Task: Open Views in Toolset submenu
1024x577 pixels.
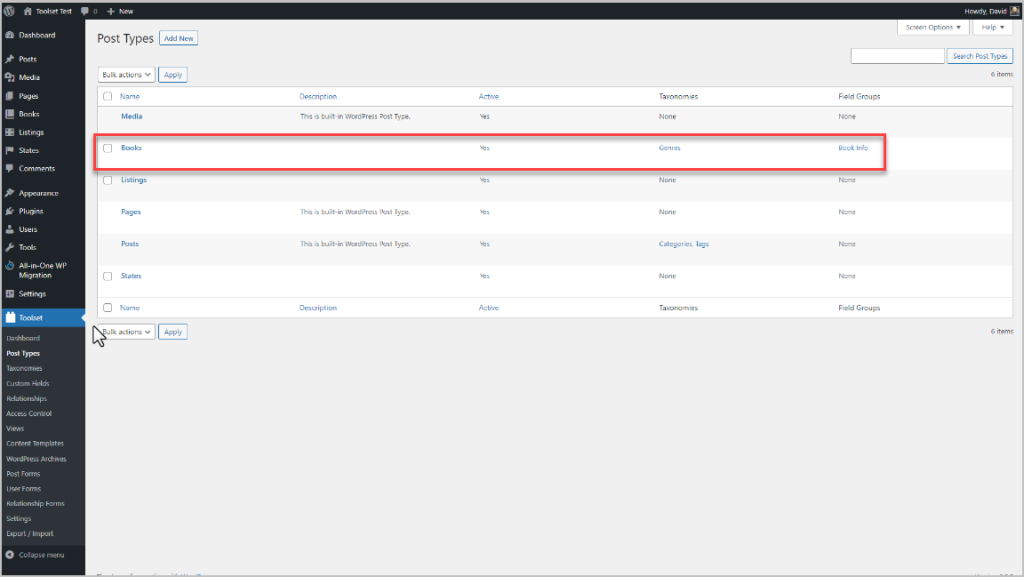Action: pos(15,428)
